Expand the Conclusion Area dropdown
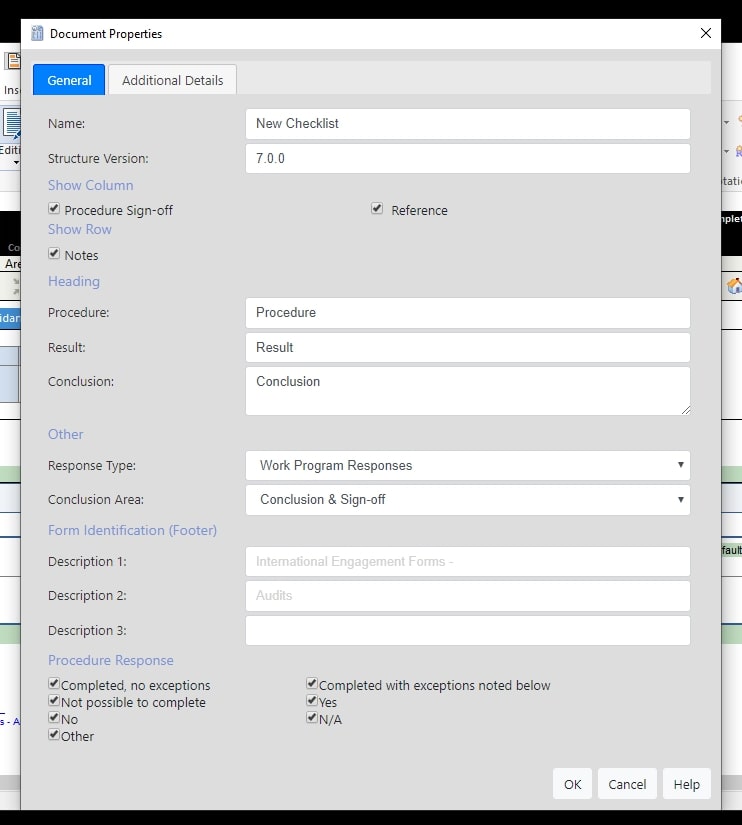The height and width of the screenshot is (825, 742). (467, 499)
